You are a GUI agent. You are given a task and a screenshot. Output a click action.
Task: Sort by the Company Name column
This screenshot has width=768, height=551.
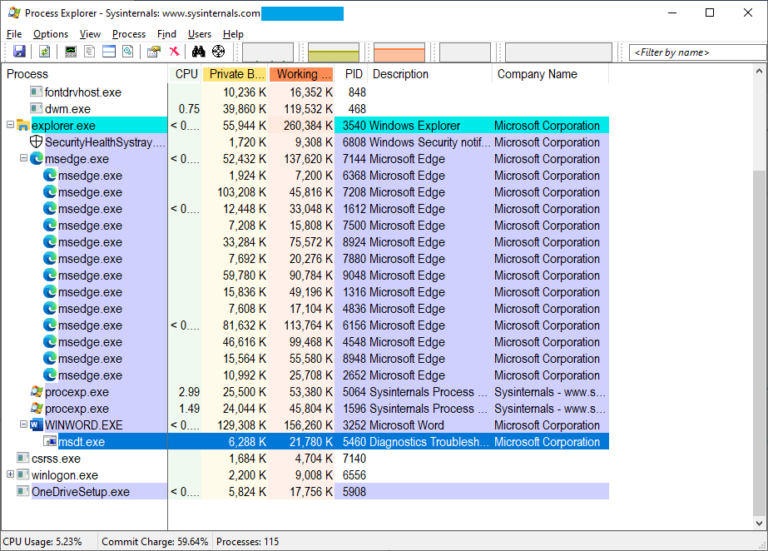(x=536, y=74)
